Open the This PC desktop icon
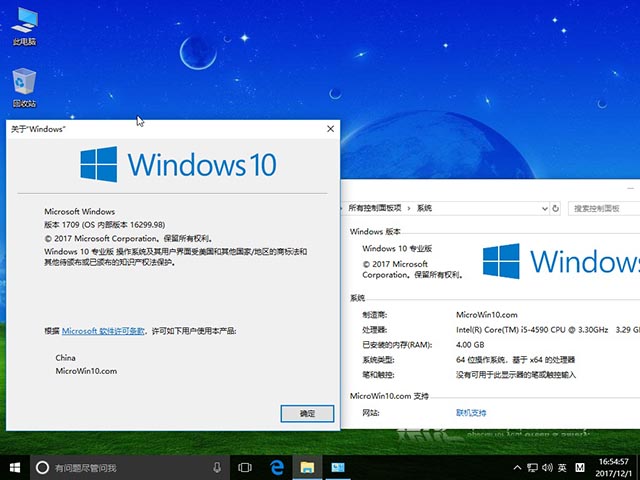Viewport: 640px width, 480px height. click(24, 26)
